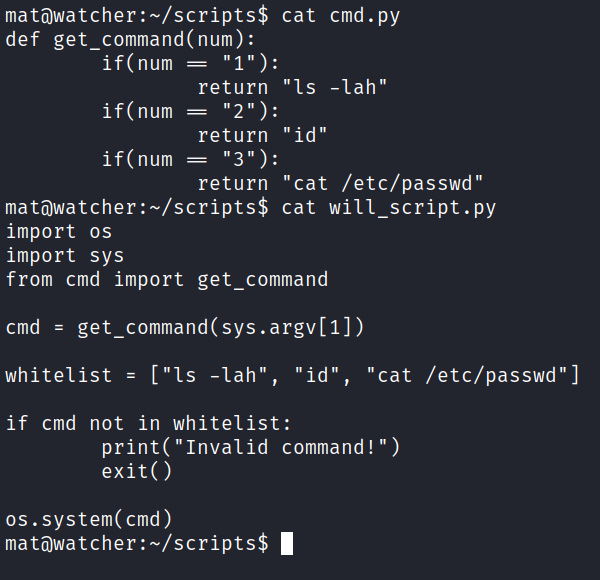Click the 'whitelist' variable name
This screenshot has height=580, width=600.
pyautogui.click(x=59, y=375)
